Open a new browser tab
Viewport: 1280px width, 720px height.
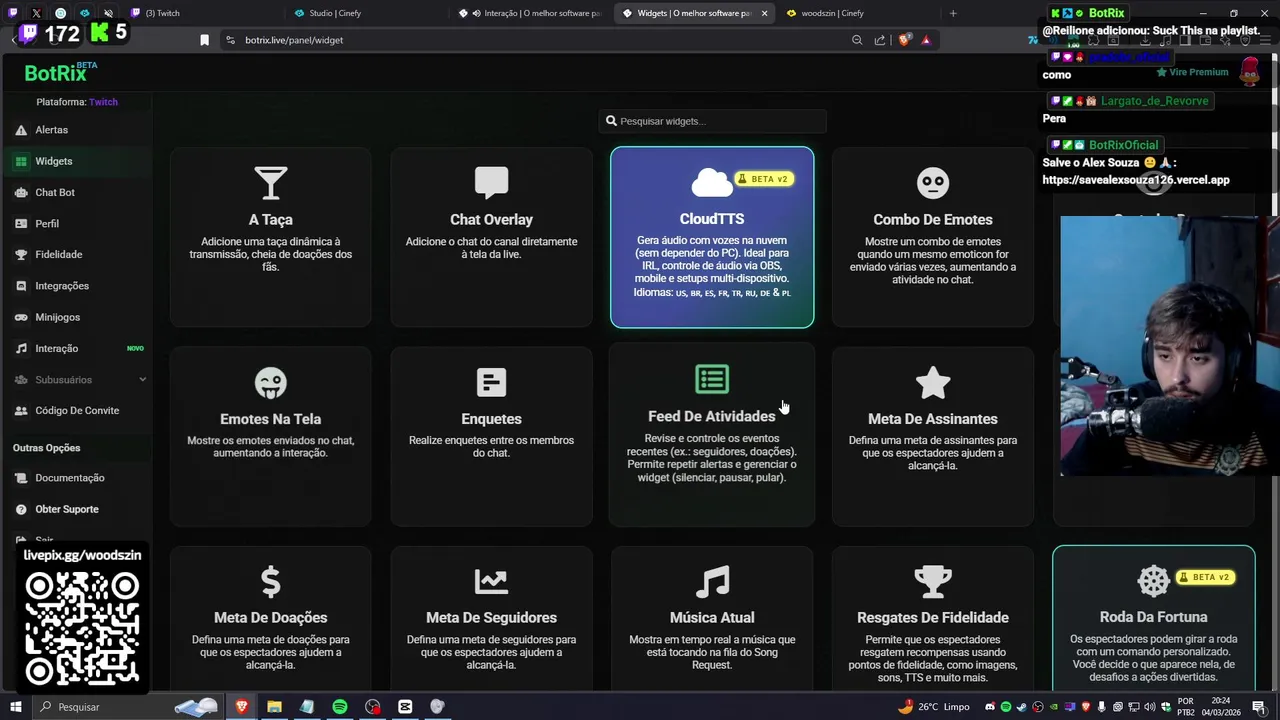953,13
